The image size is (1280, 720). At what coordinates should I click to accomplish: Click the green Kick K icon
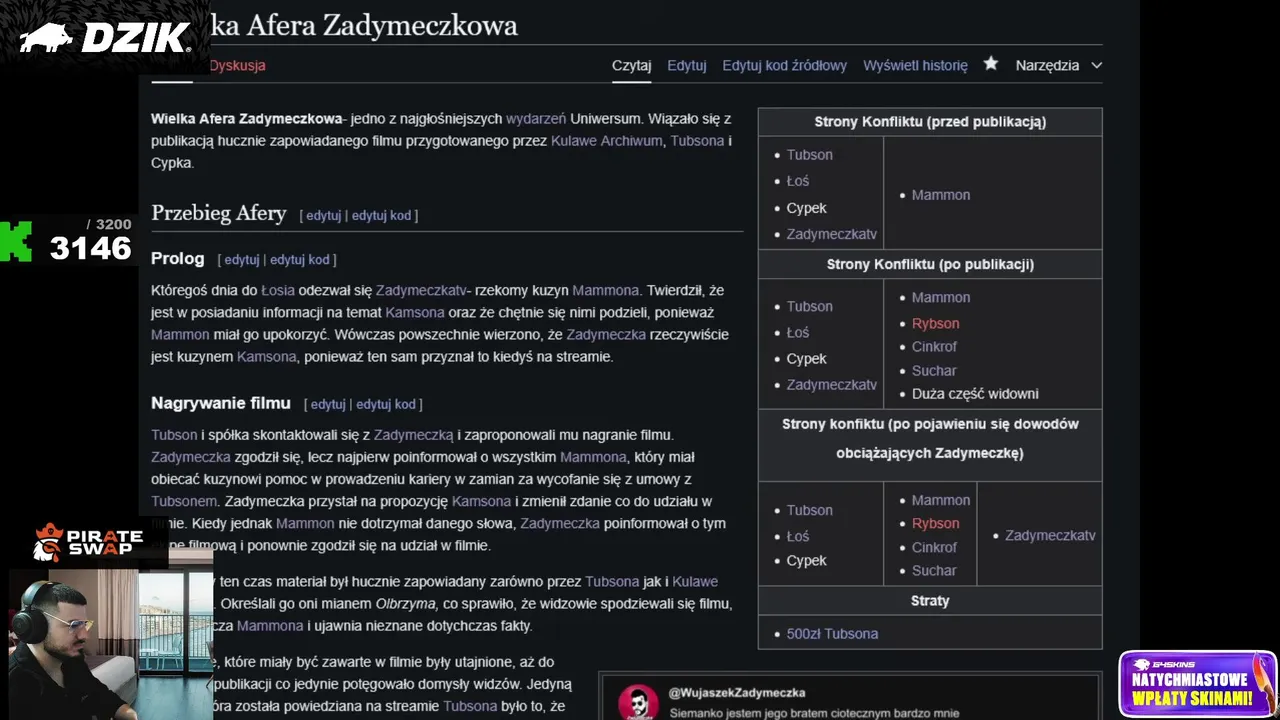pyautogui.click(x=16, y=242)
